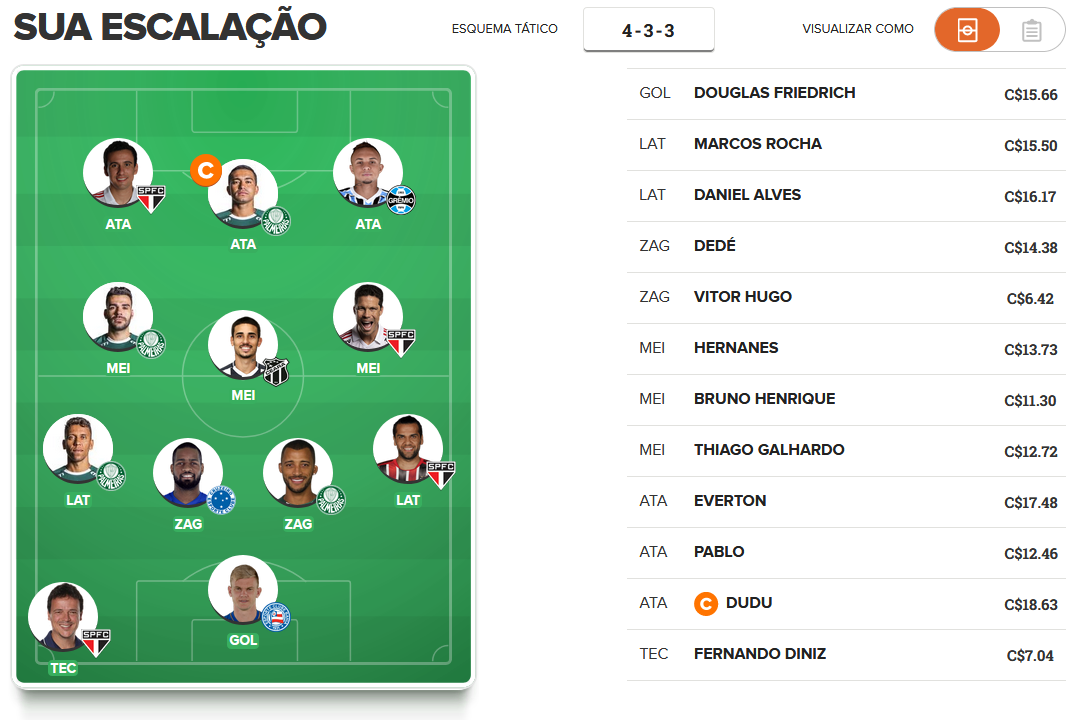
Task: Select the goalkeeper's photo on the field
Action: coord(243,590)
